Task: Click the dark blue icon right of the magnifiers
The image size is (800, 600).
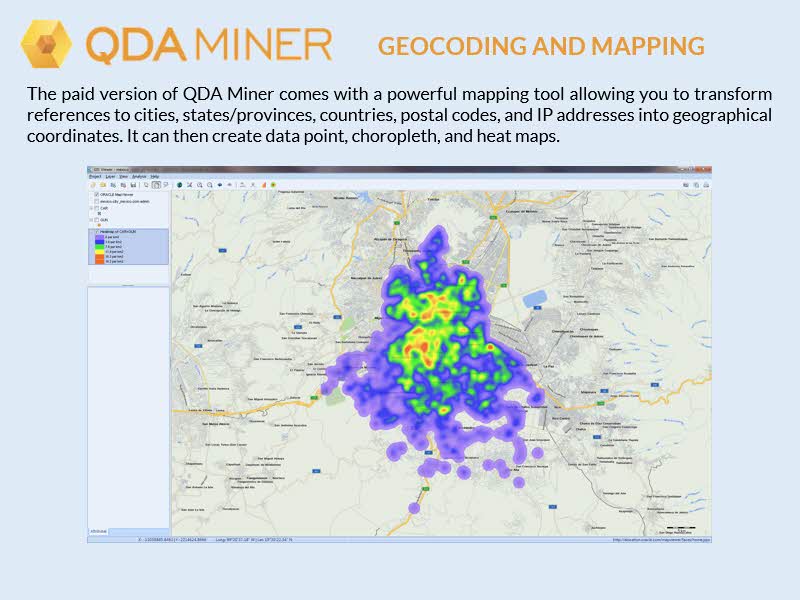Action: click(220, 185)
